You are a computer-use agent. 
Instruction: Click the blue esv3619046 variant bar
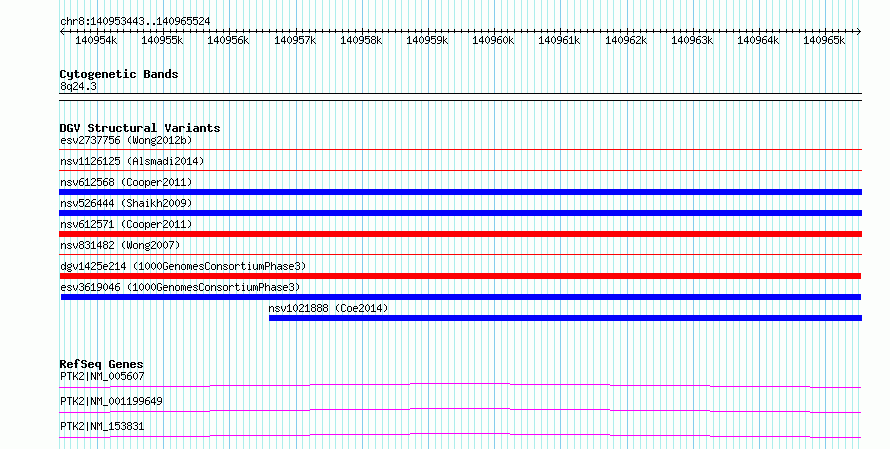tap(461, 297)
